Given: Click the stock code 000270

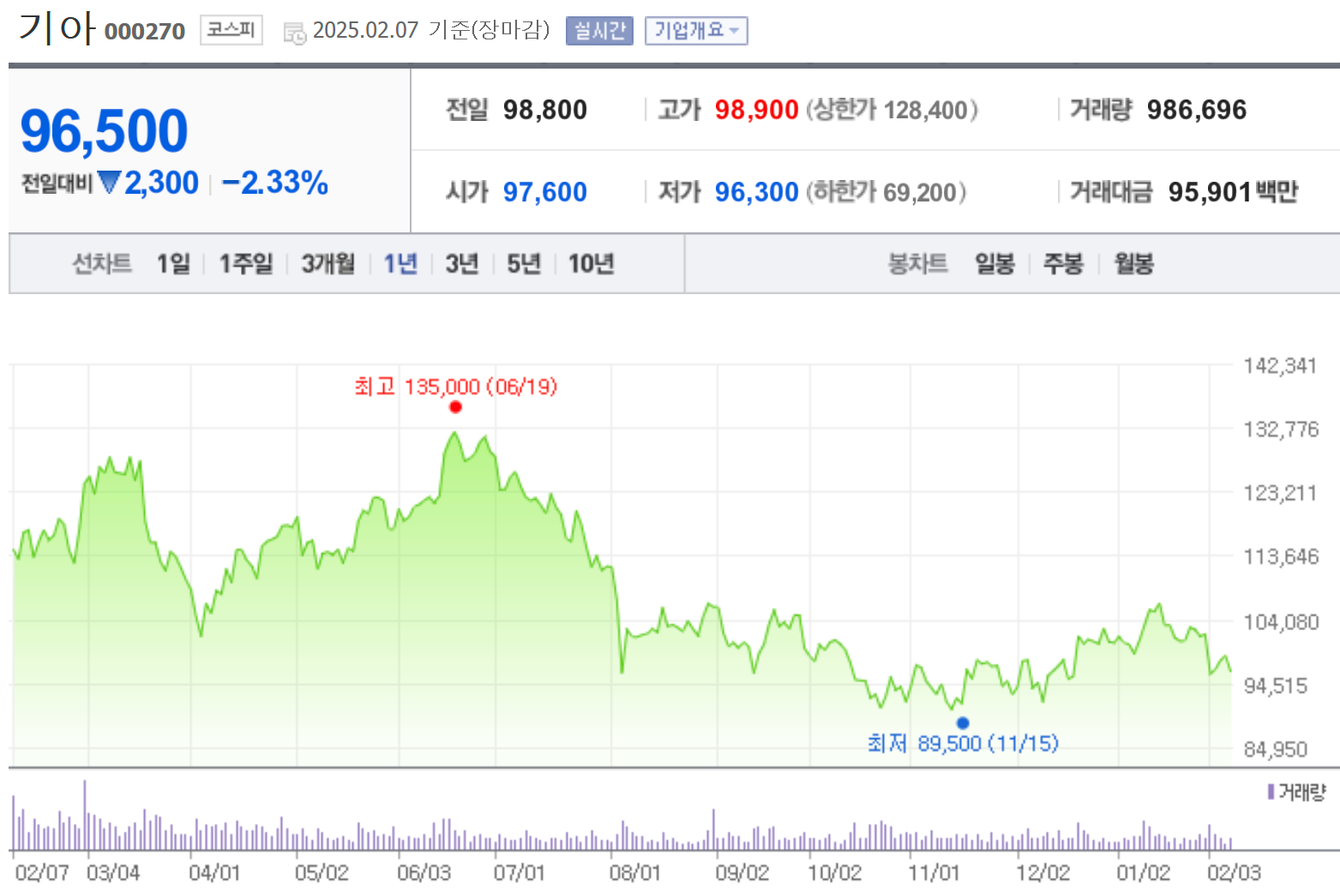Looking at the screenshot, I should tap(144, 32).
